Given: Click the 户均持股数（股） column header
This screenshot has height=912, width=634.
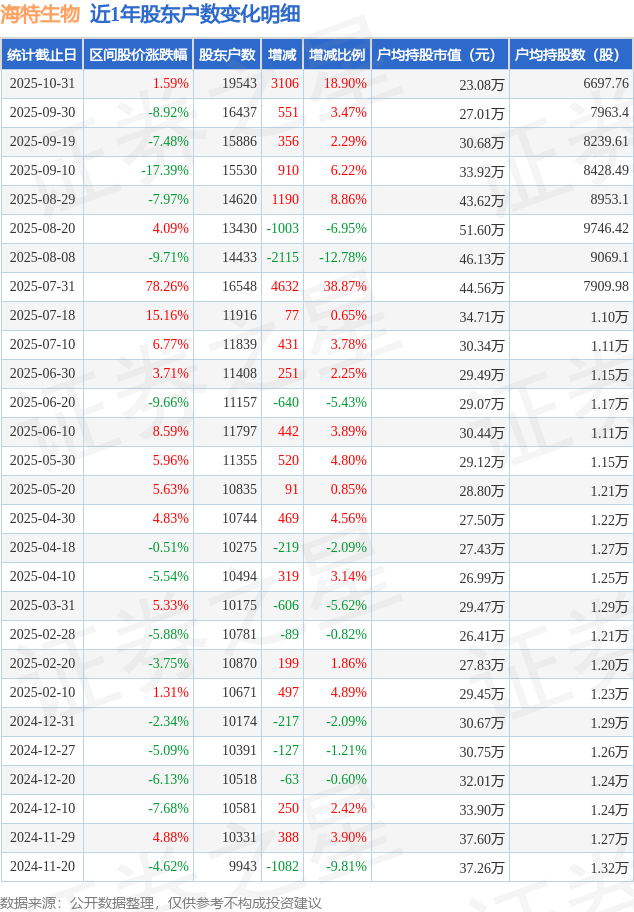Looking at the screenshot, I should click(570, 55).
